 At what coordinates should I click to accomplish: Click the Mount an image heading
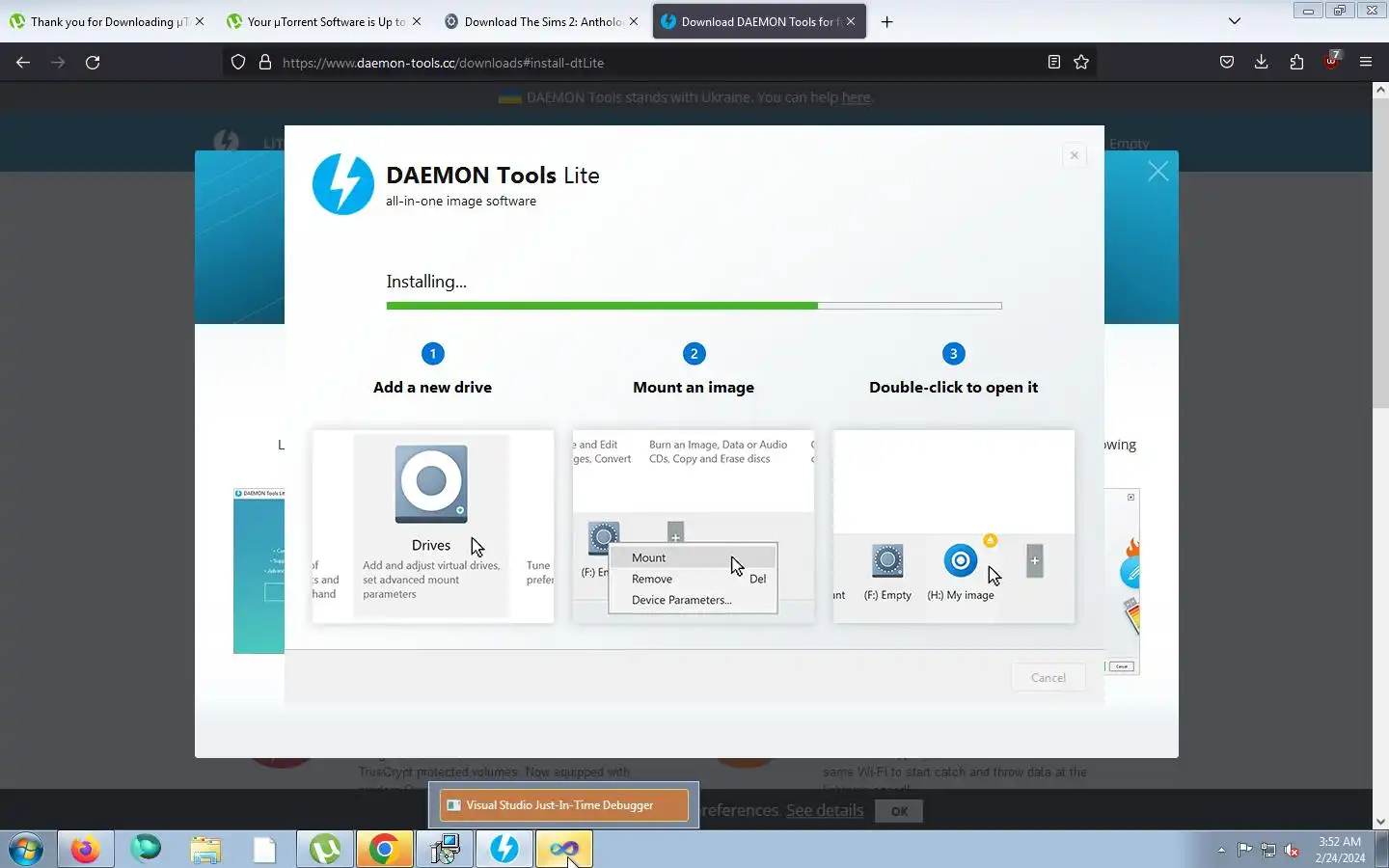[694, 387]
